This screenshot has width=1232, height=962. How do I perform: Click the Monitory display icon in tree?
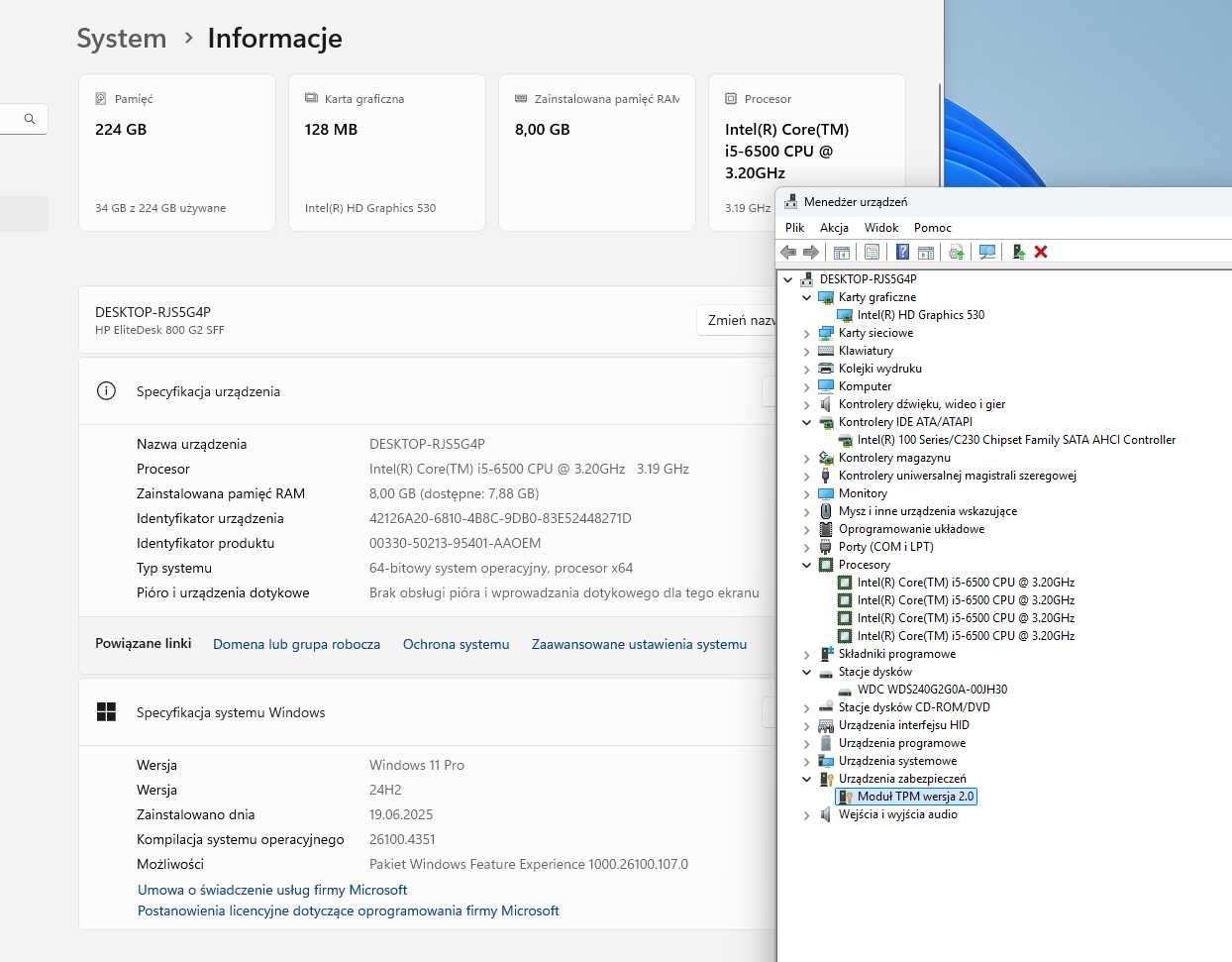pyautogui.click(x=826, y=493)
